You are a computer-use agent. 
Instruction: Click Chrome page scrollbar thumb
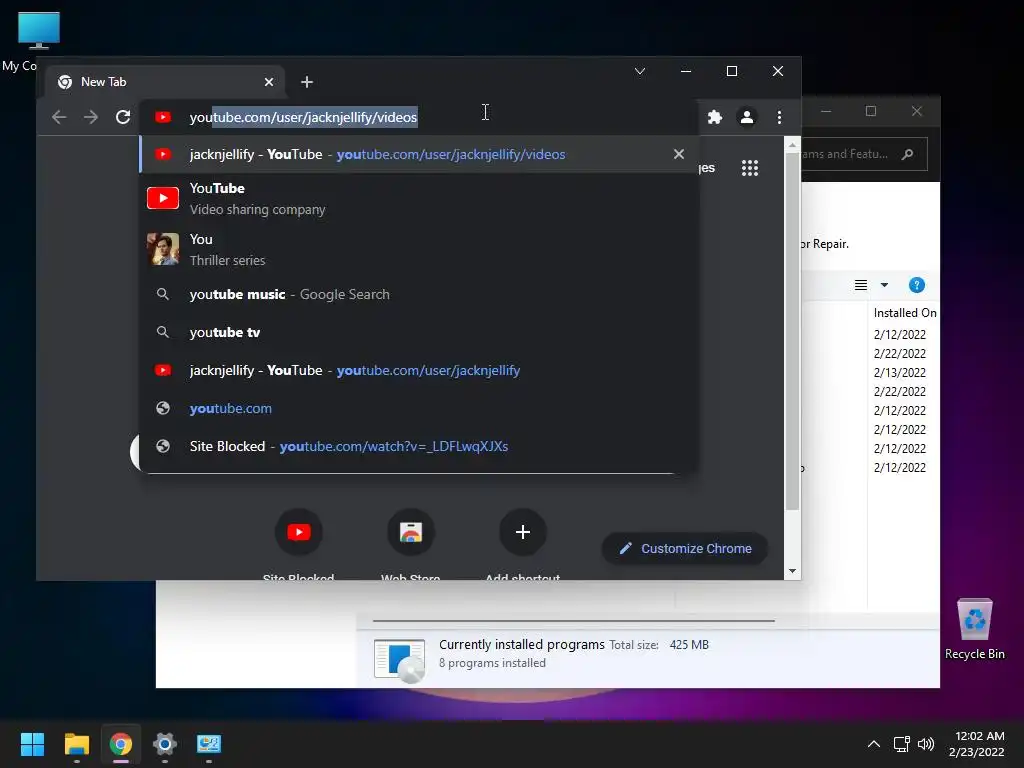(792, 331)
